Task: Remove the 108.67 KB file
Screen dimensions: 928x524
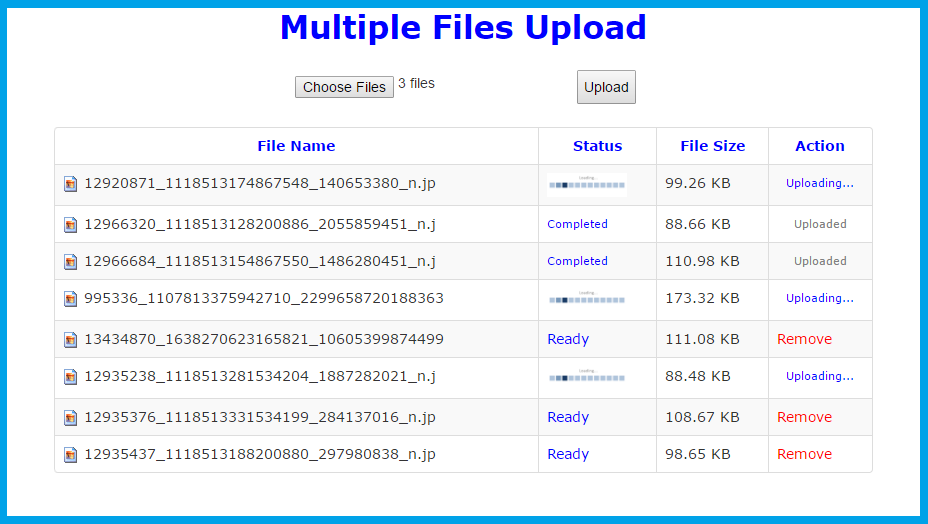Action: click(x=804, y=417)
